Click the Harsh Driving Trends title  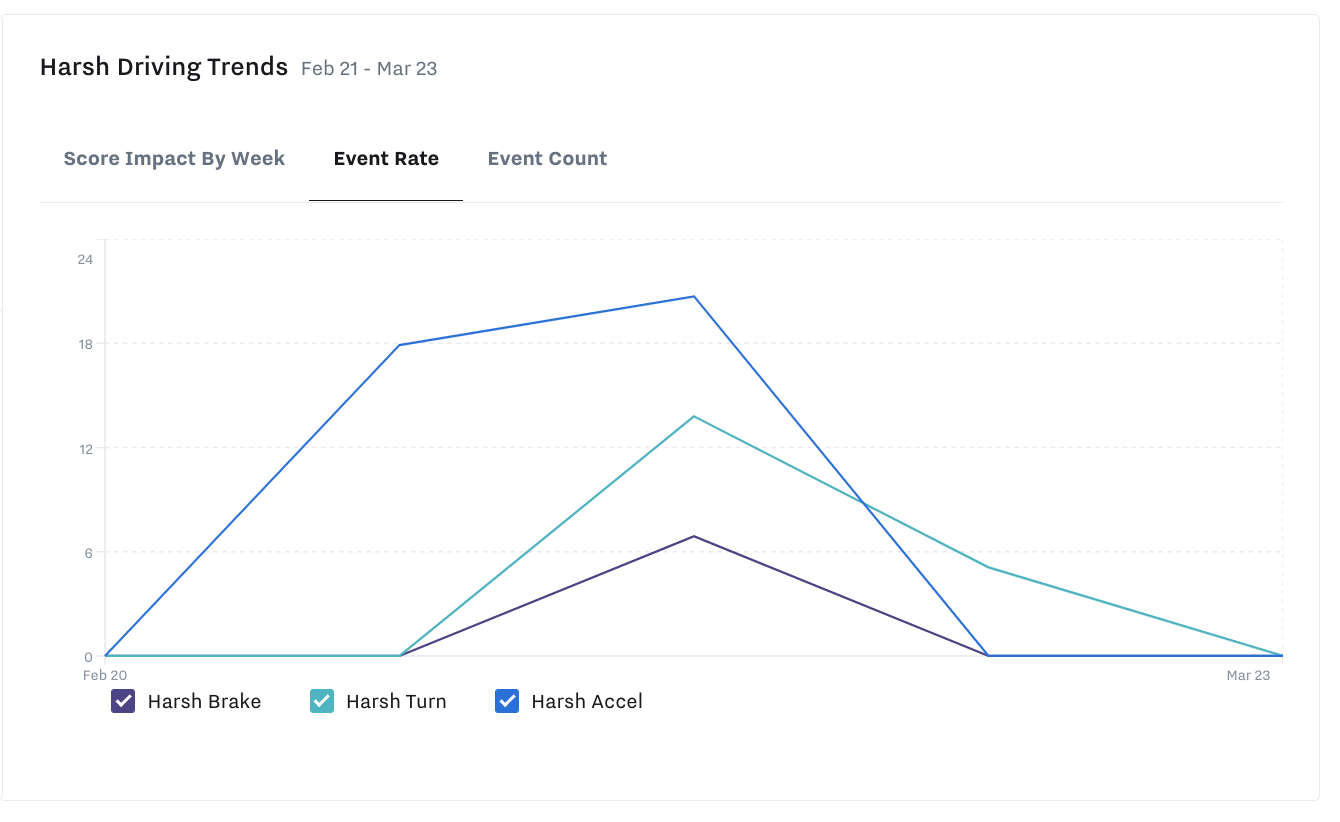(164, 67)
